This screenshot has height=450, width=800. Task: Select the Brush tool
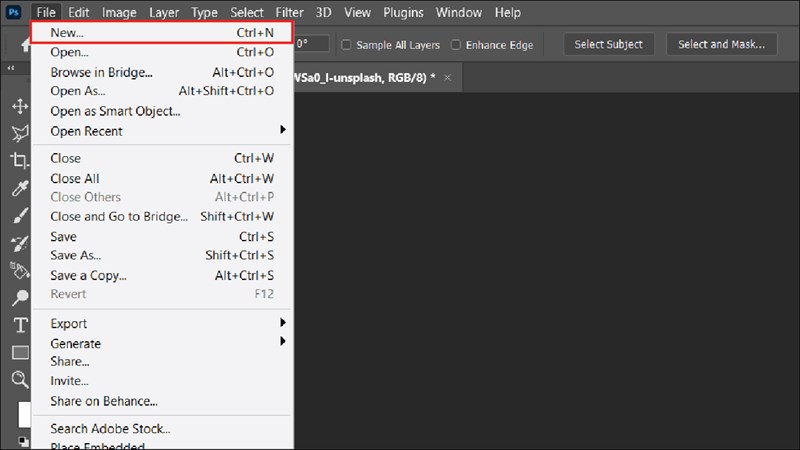tap(20, 215)
